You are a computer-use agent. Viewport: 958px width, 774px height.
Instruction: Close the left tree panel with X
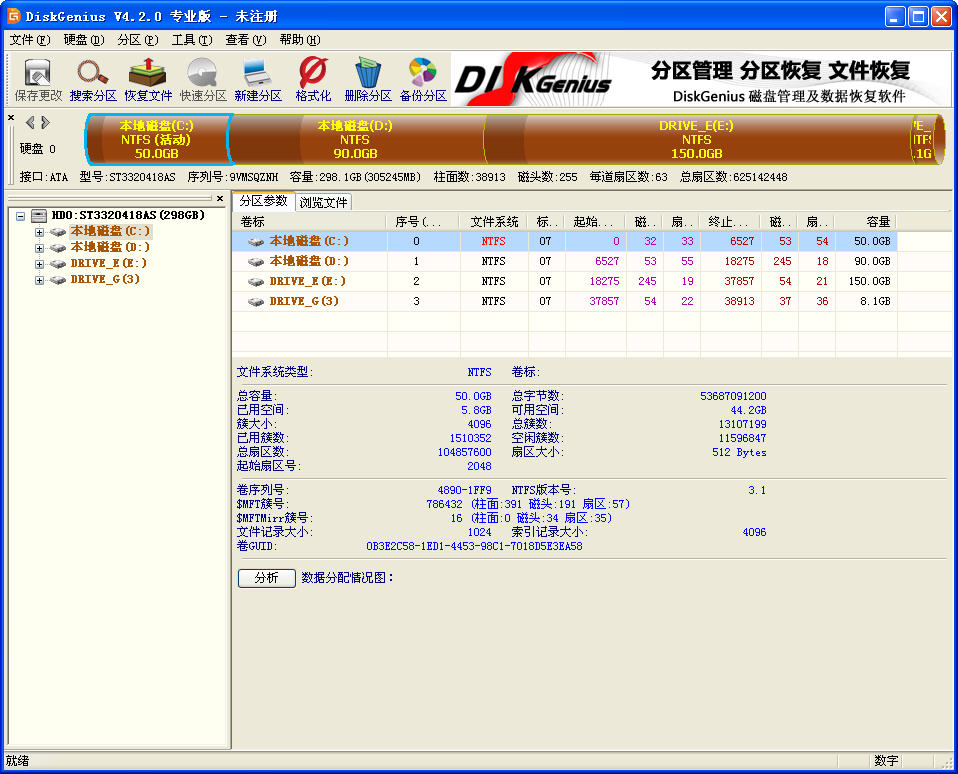click(x=220, y=198)
